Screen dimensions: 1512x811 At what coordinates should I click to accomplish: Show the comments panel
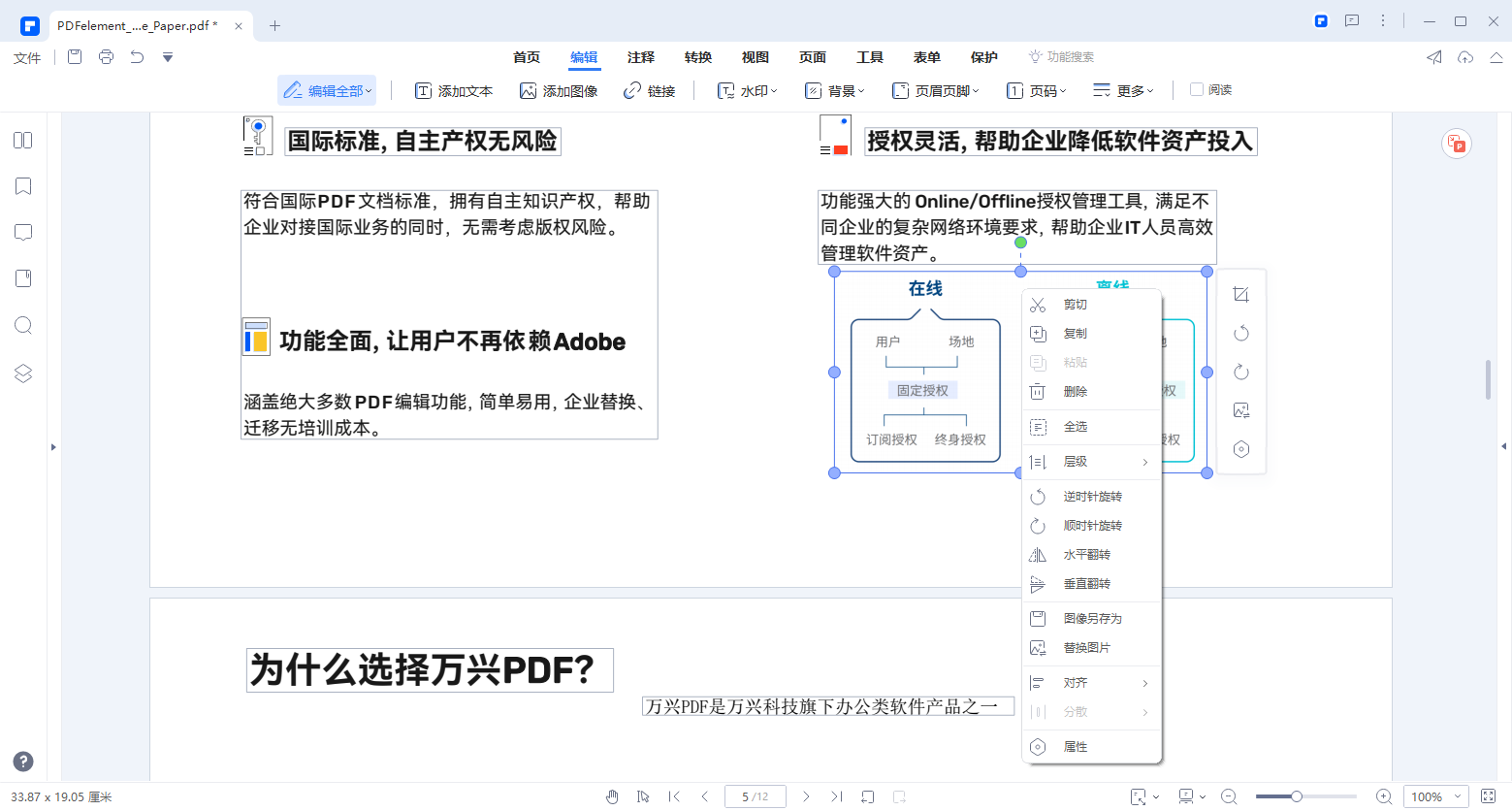point(22,232)
